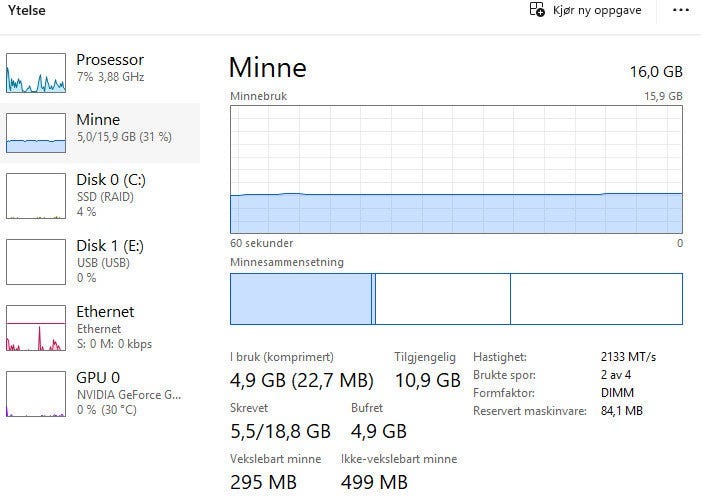This screenshot has height=500, width=701.
Task: Click the in-use segment of Minnesammensetning bar
Action: 300,298
